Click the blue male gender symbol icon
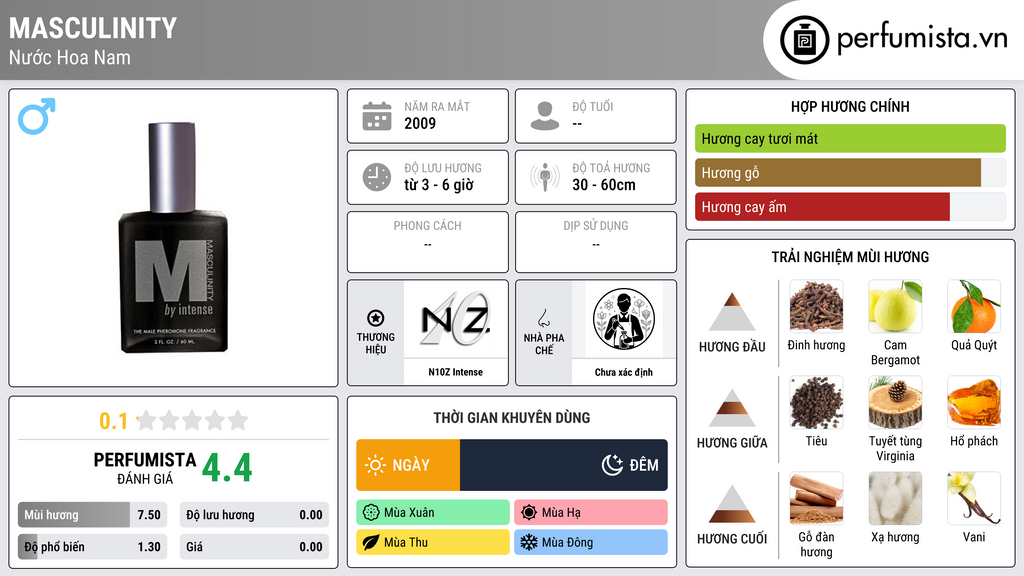This screenshot has width=1024, height=576. (x=37, y=116)
